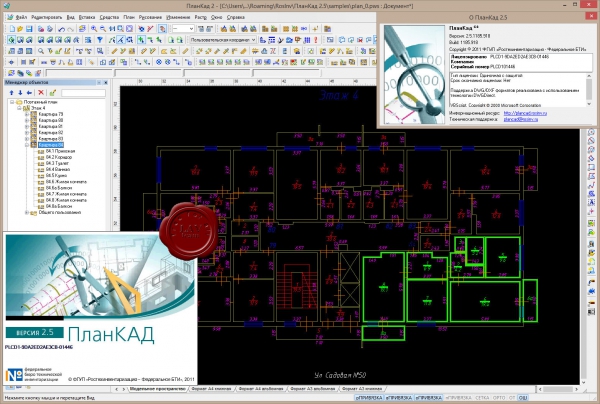Select 84.1 Прихожая in tree
600x404 pixels.
tap(60, 151)
